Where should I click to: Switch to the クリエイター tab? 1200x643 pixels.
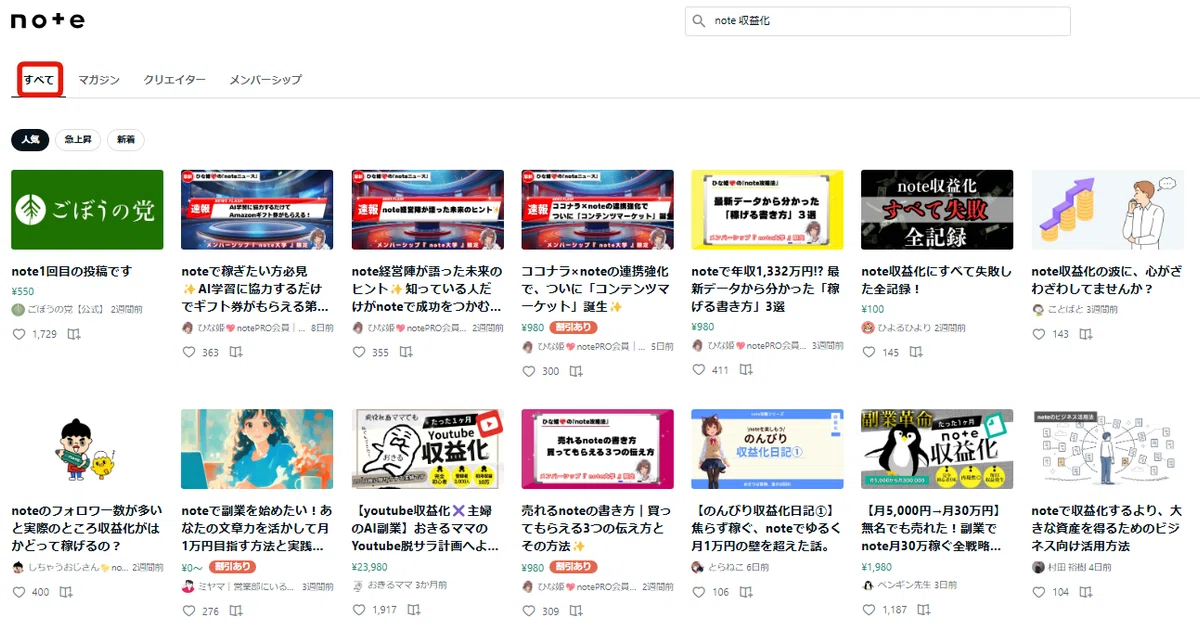point(174,80)
